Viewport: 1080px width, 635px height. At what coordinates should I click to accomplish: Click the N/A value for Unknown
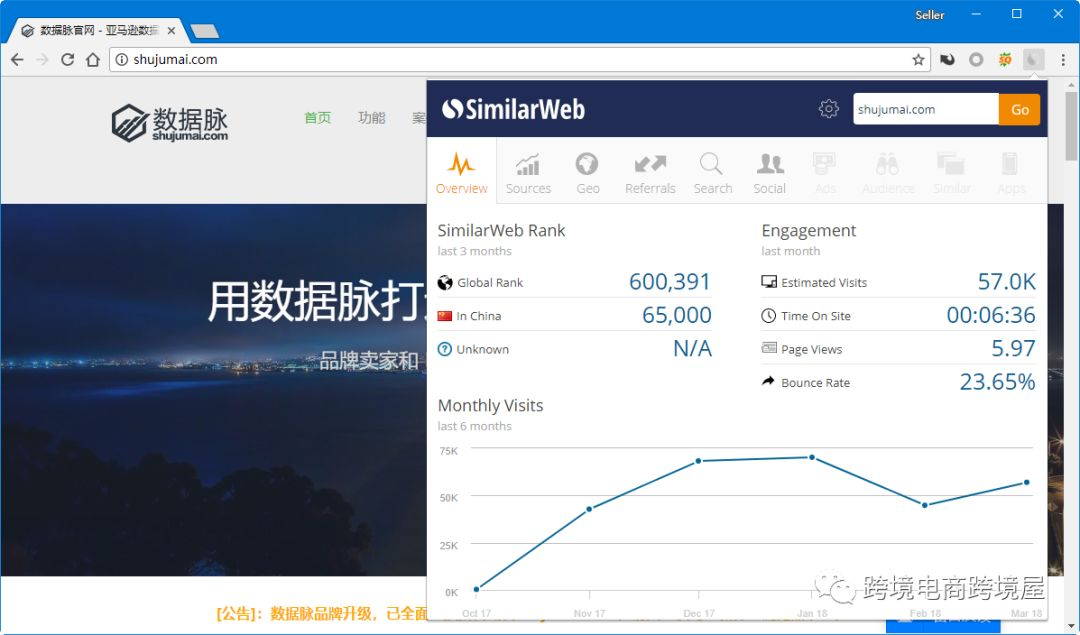click(692, 348)
